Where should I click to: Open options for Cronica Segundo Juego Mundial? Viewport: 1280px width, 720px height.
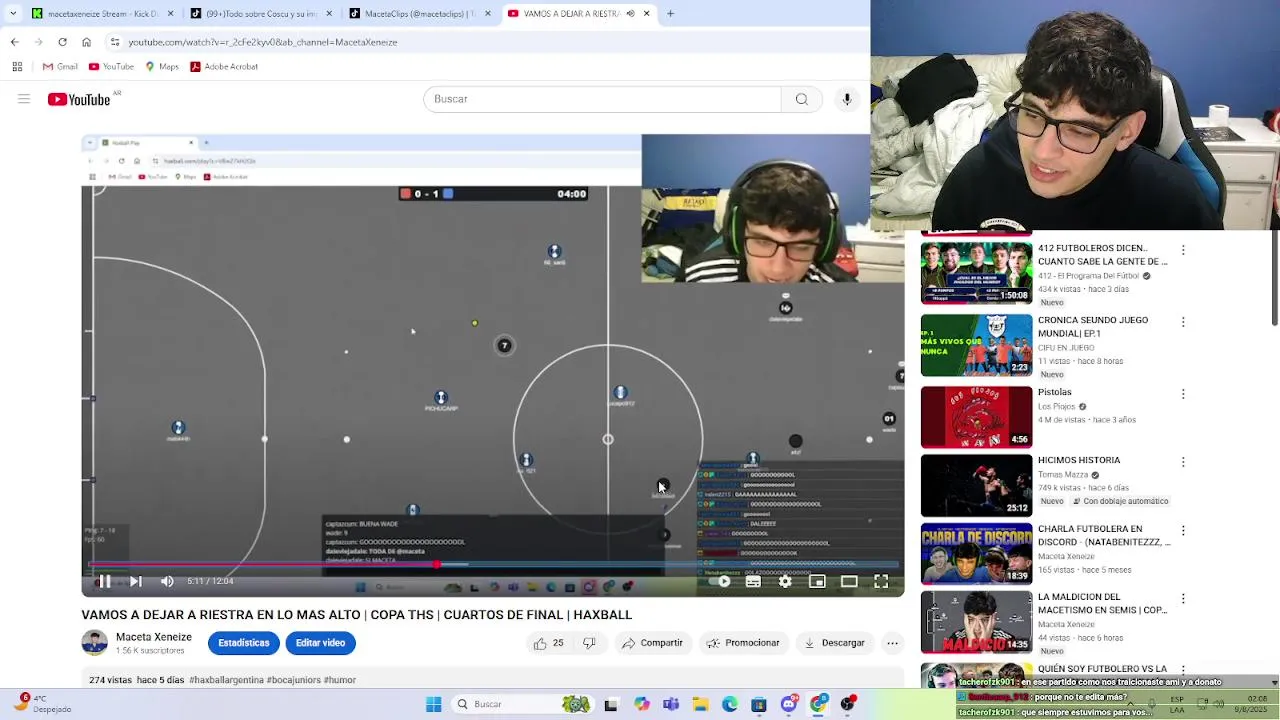coord(1183,322)
